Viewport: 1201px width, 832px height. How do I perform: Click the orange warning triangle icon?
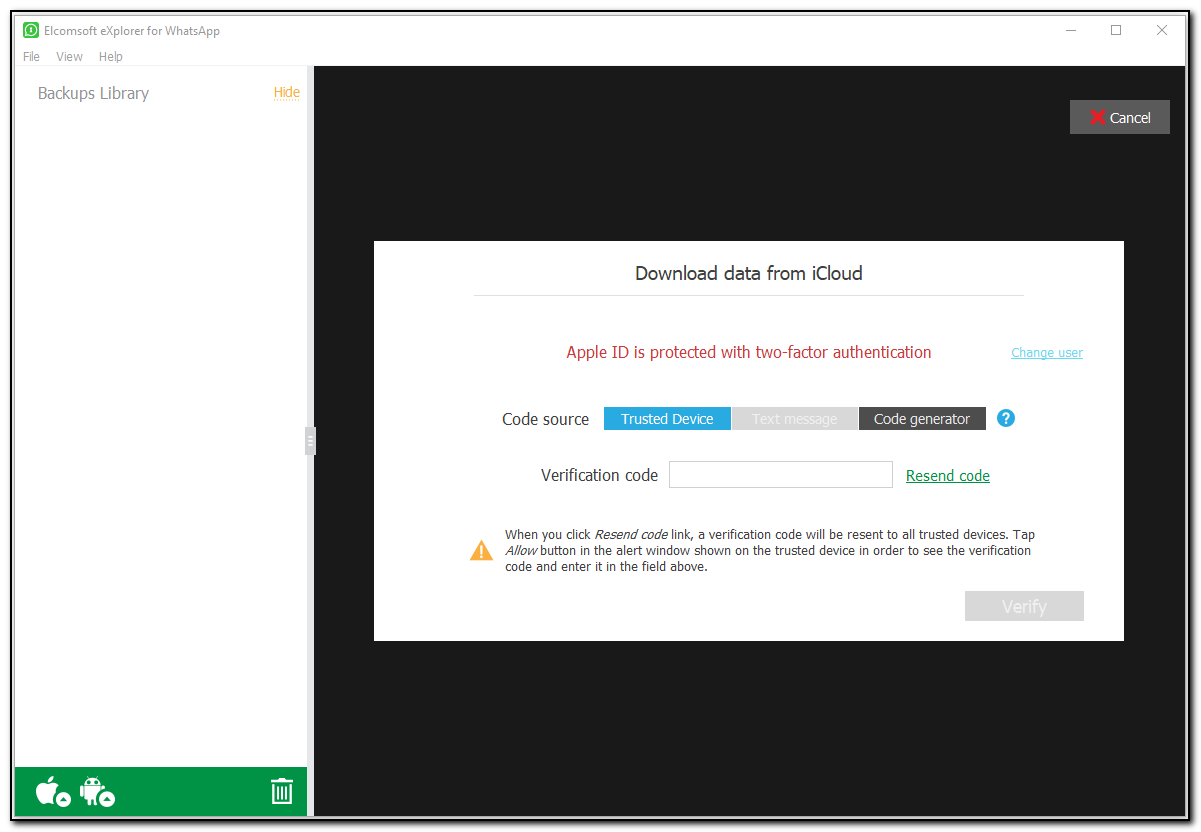pos(481,549)
